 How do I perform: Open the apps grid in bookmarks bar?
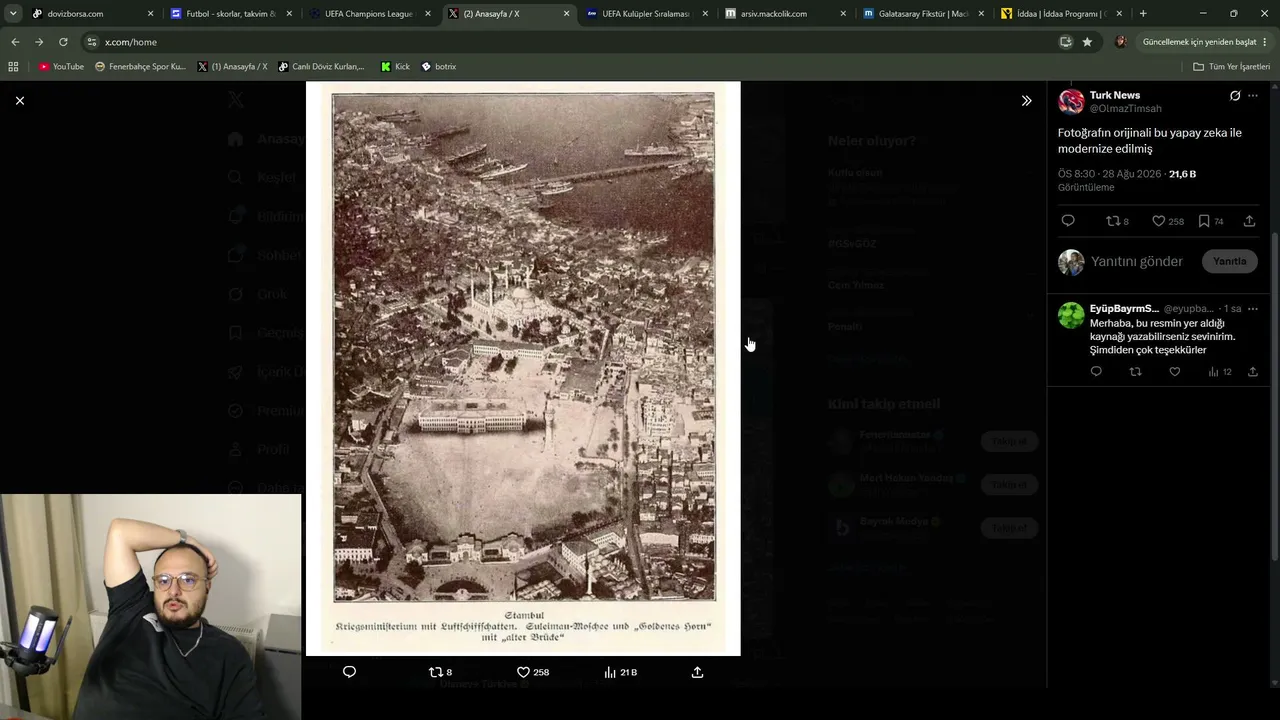(13, 67)
